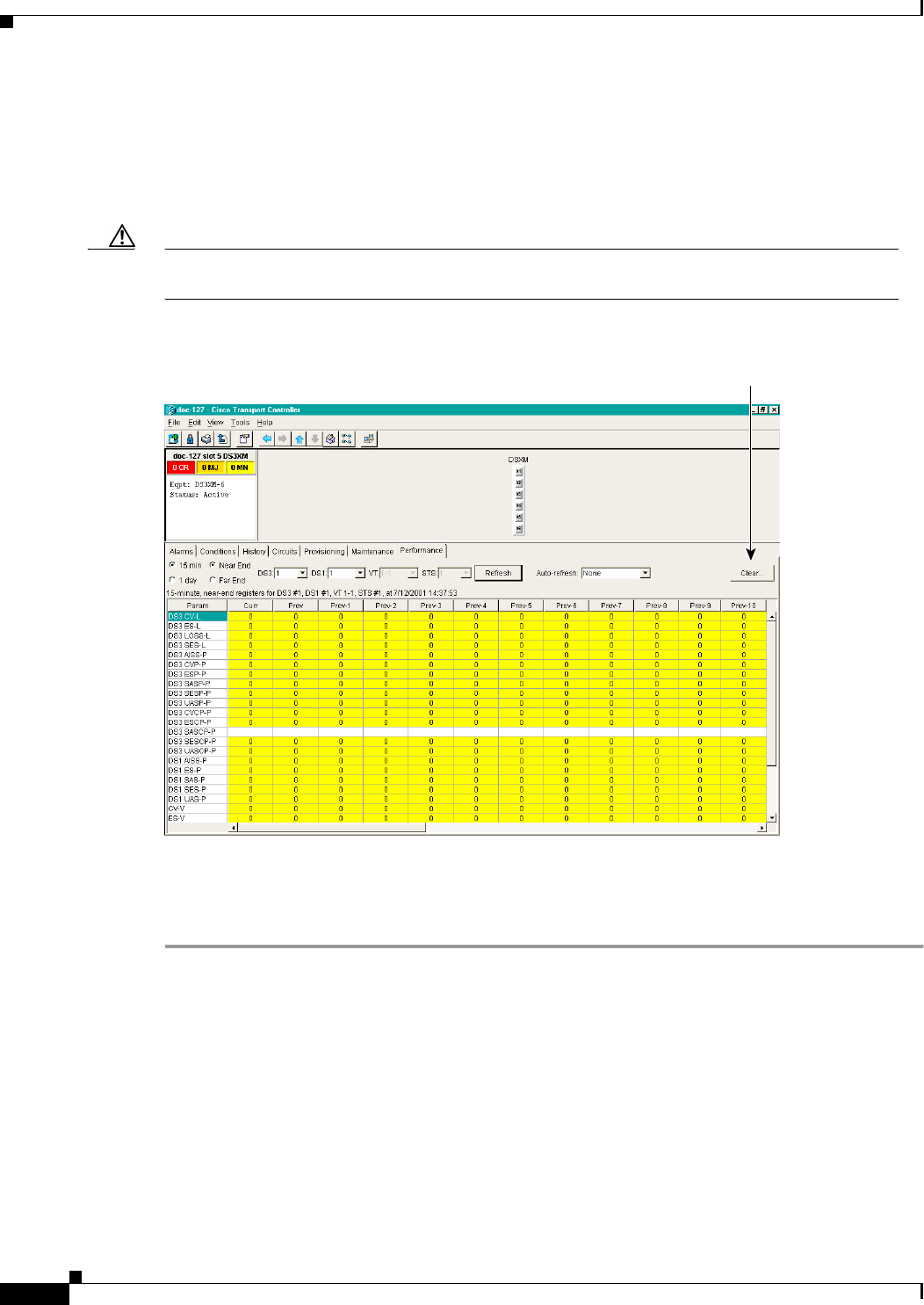The image size is (924, 1305).
Task: Click the lock node toolbar icon
Action: 190,439
